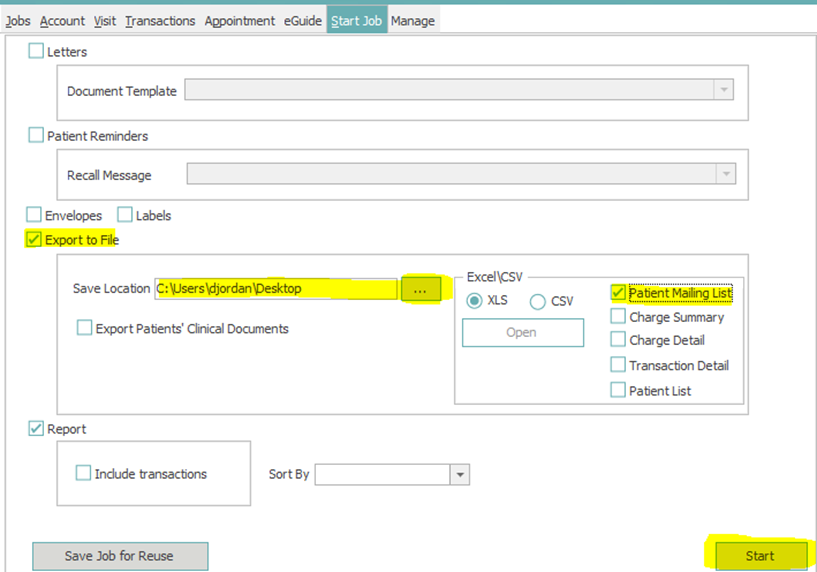This screenshot has width=817, height=572.
Task: Check the Charge Summary export option
Action: point(618,317)
